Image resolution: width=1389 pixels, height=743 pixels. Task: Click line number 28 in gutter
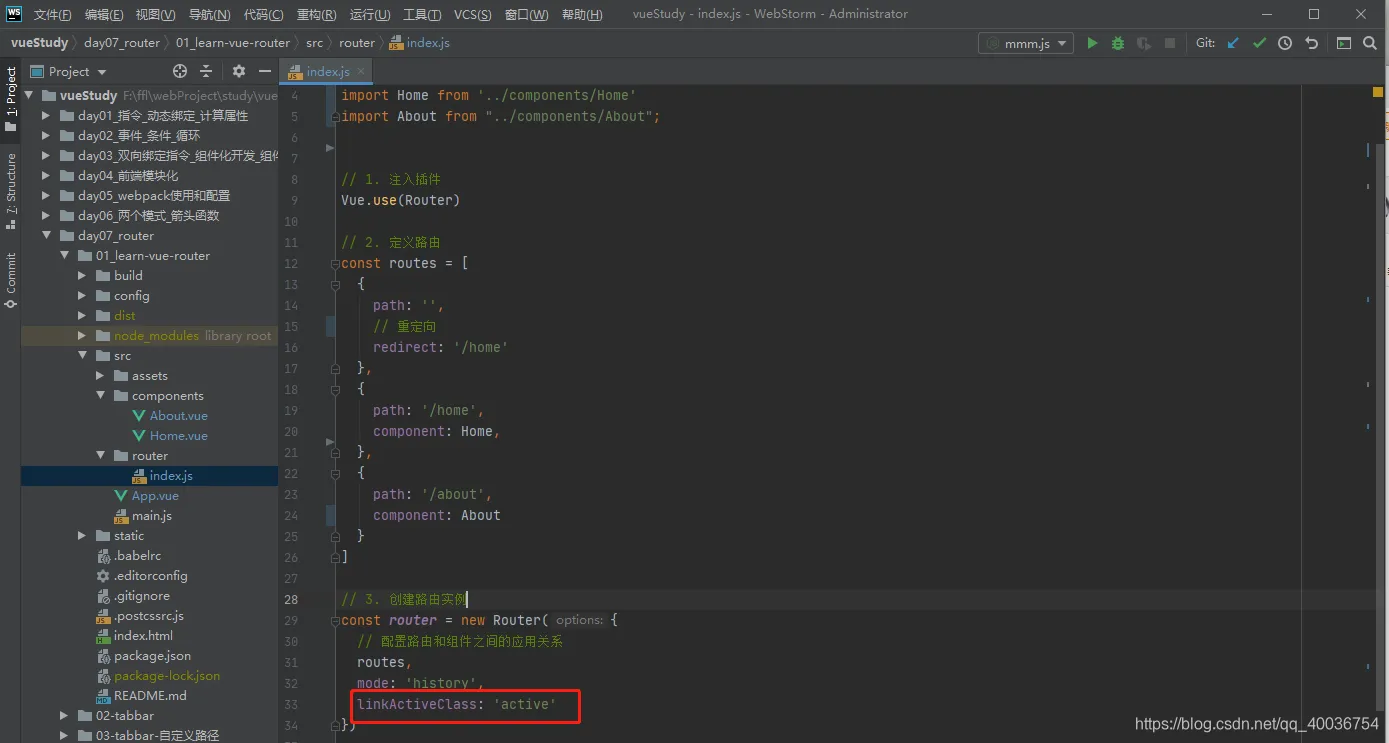(291, 600)
